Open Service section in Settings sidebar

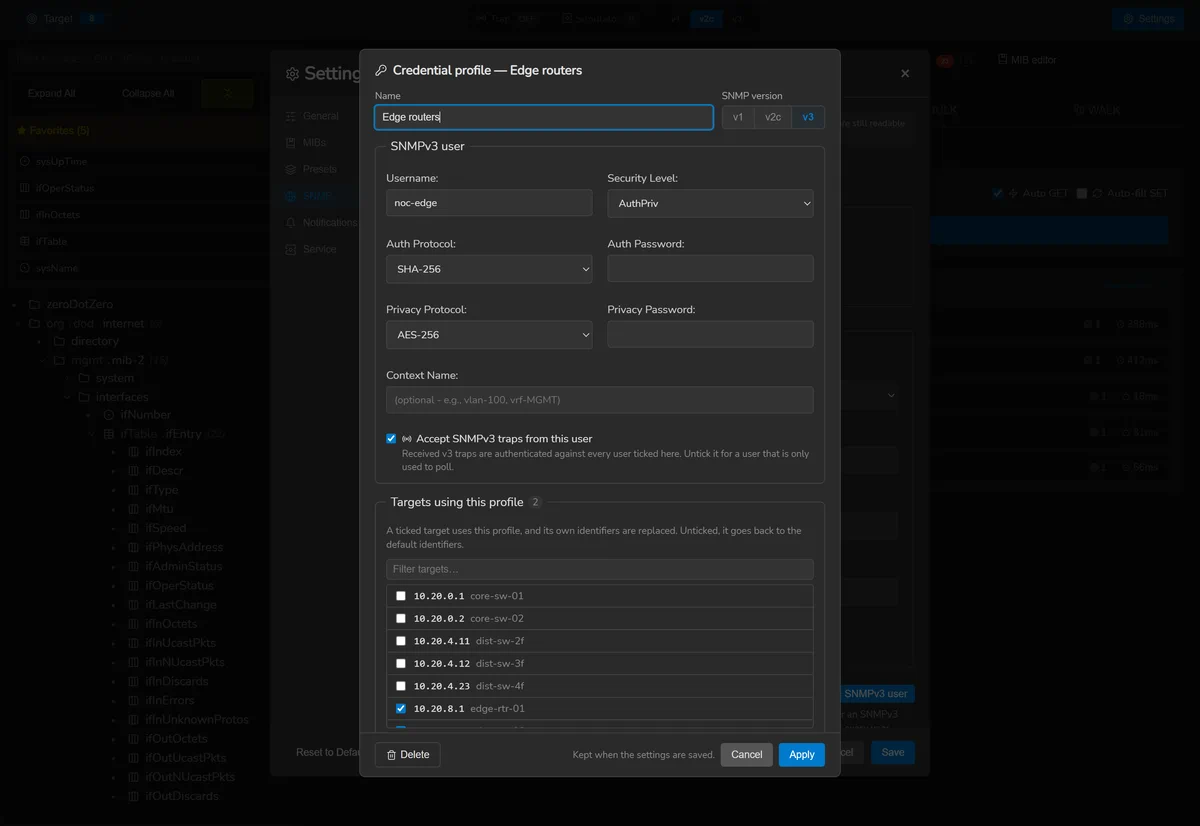pyautogui.click(x=311, y=249)
